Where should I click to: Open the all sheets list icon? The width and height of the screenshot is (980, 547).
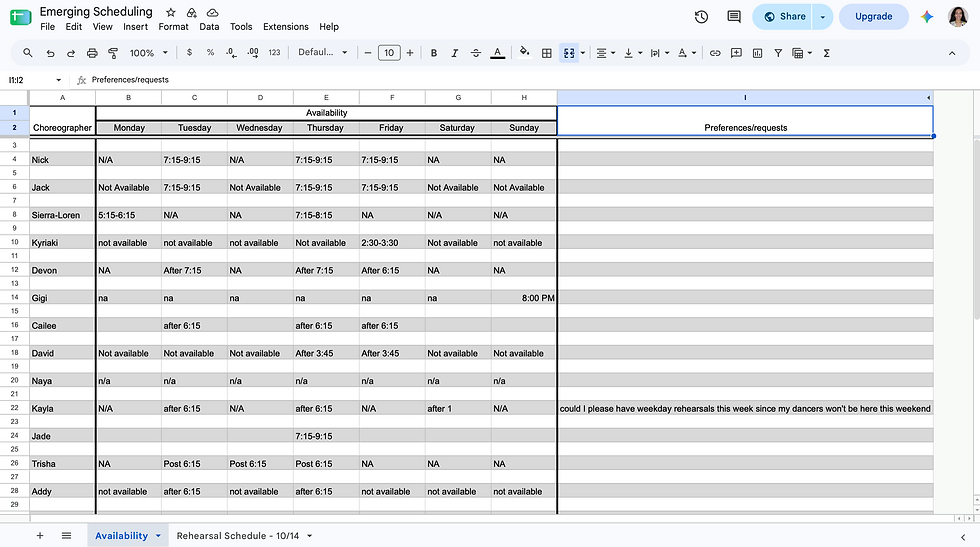coord(66,536)
